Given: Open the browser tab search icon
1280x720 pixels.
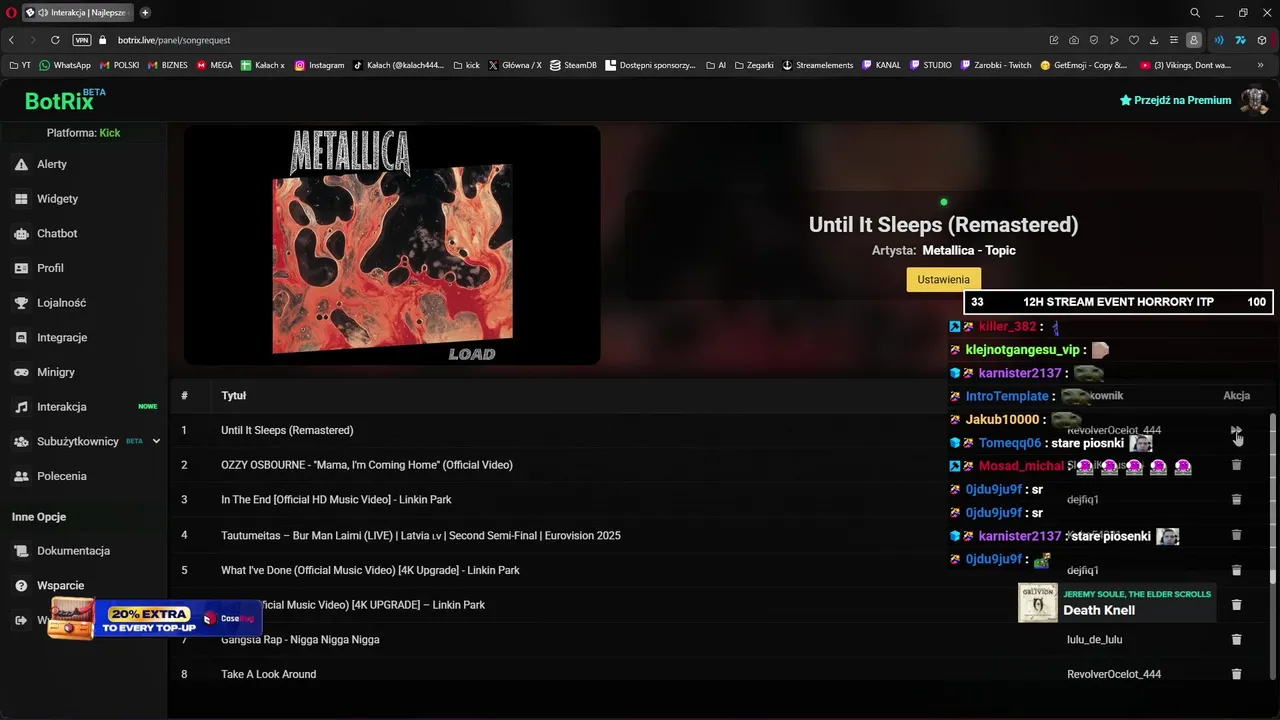Looking at the screenshot, I should pyautogui.click(x=1195, y=13).
